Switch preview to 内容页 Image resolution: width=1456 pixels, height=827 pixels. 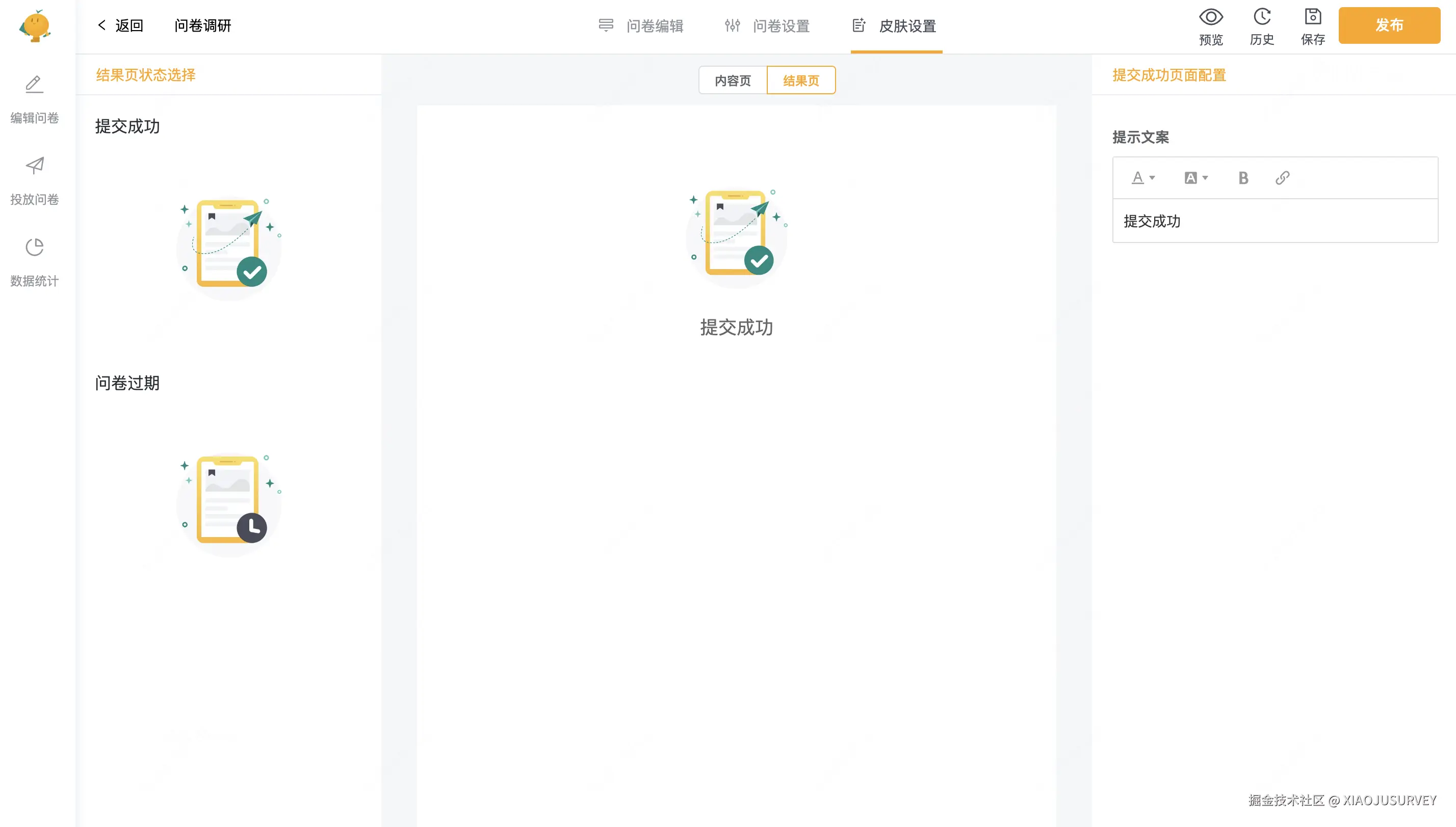tap(733, 81)
